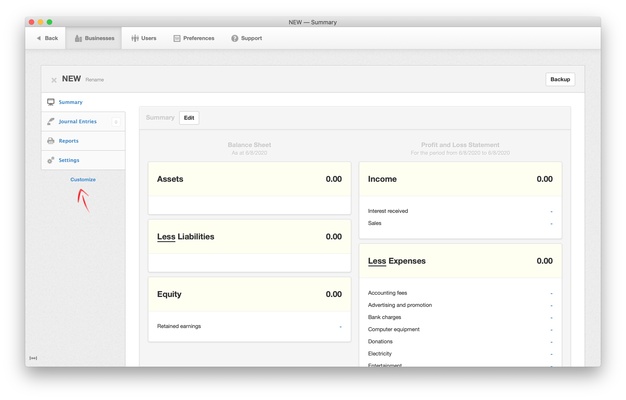Click the Equity heading
Image resolution: width=626 pixels, height=400 pixels.
pos(169,294)
